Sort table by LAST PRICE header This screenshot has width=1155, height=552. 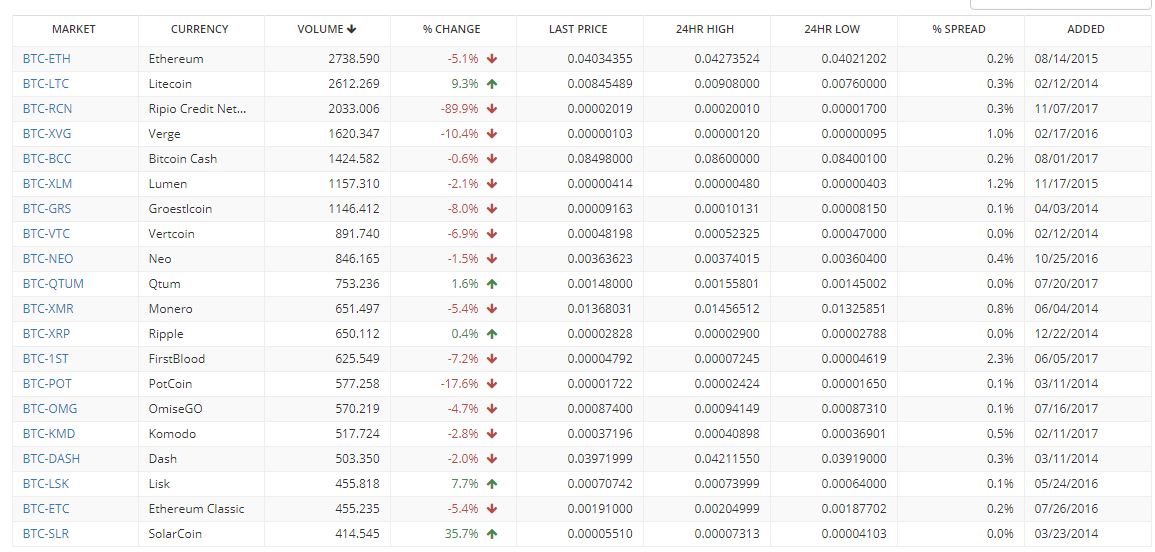(578, 29)
